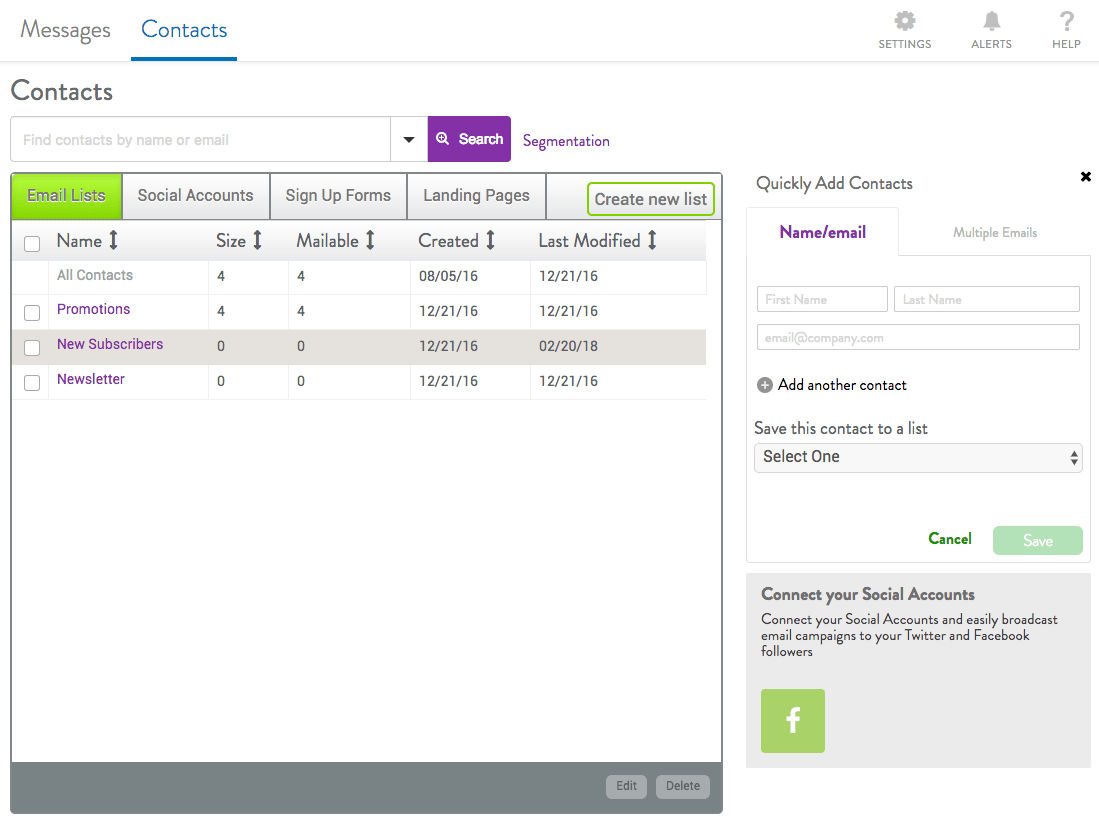Open Settings via the gear icon
1099x827 pixels.
coord(904,21)
